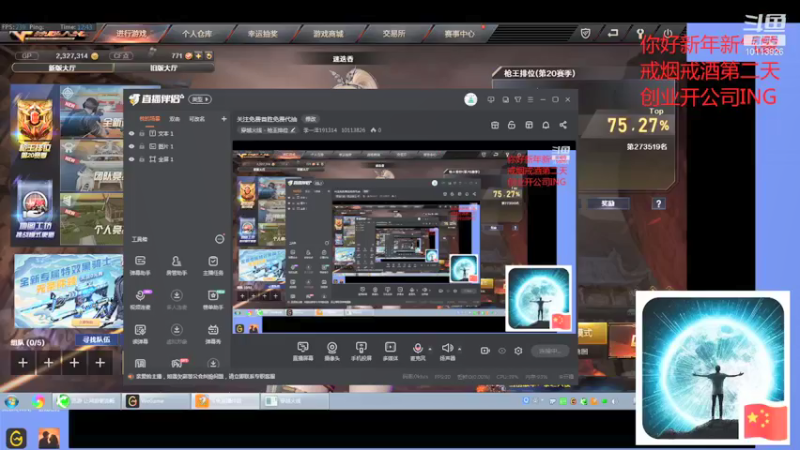The image size is (800, 450).
Task: Click the question mark help icon in game
Action: [658, 204]
